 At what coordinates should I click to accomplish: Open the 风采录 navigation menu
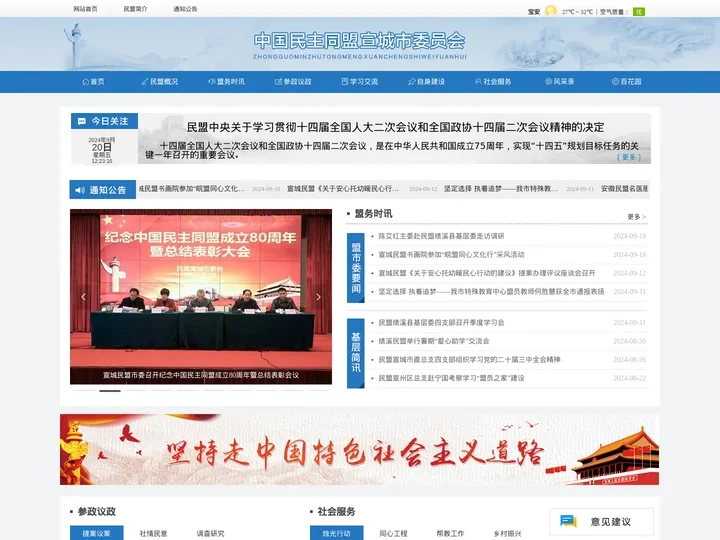559,82
